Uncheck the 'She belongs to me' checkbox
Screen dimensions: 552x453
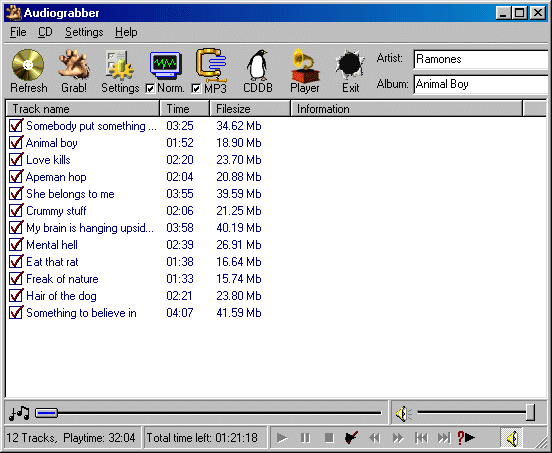pyautogui.click(x=16, y=194)
